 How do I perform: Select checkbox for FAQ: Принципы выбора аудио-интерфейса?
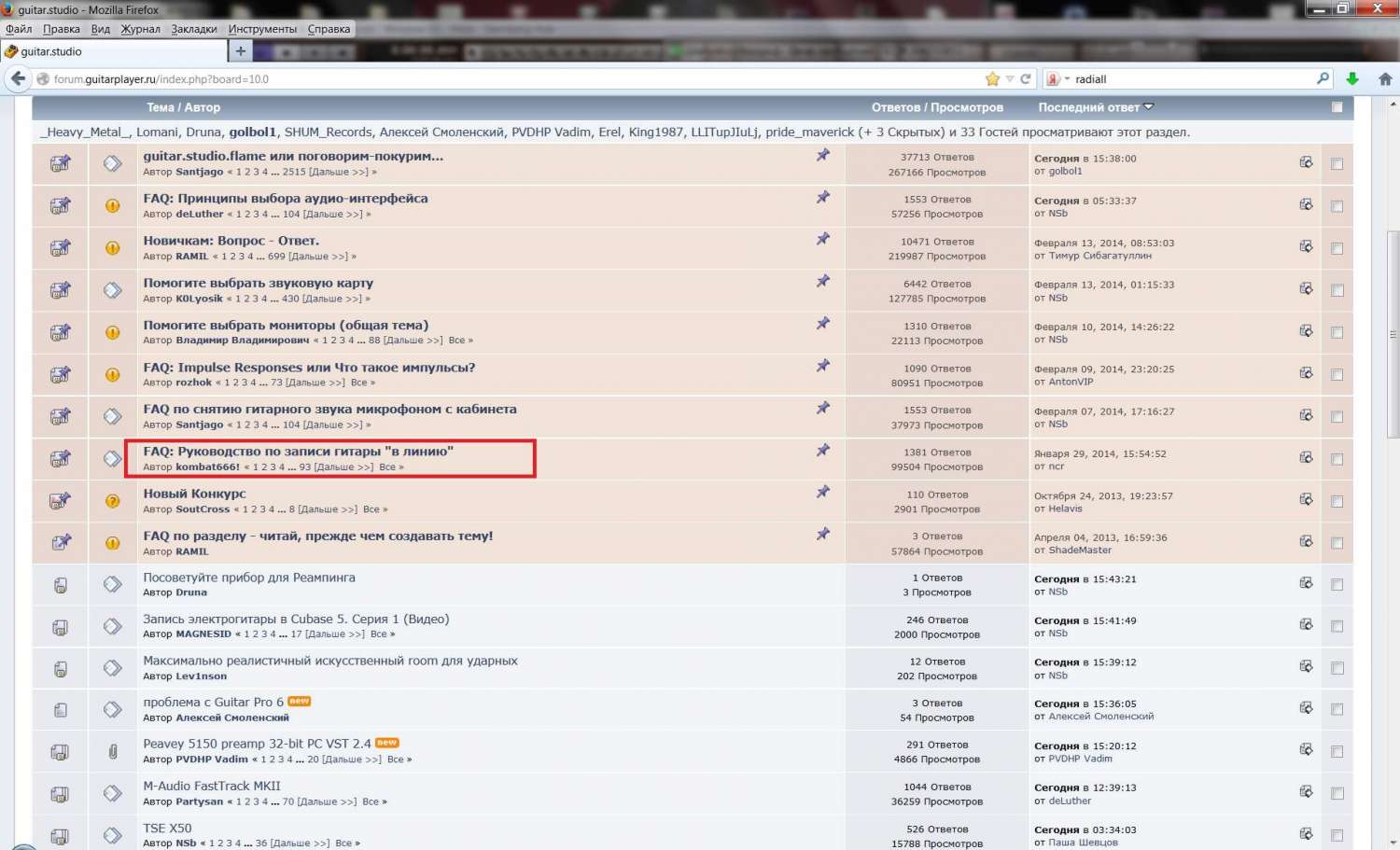point(1337,206)
